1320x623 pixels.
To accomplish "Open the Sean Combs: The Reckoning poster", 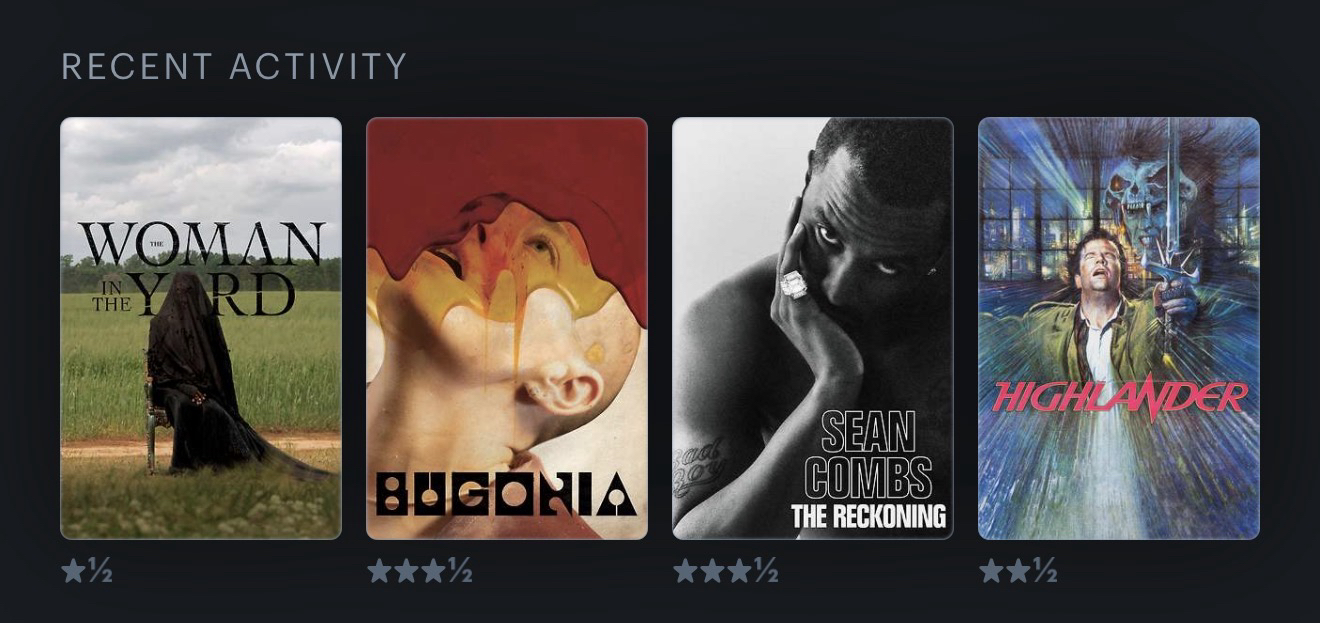I will pyautogui.click(x=813, y=329).
